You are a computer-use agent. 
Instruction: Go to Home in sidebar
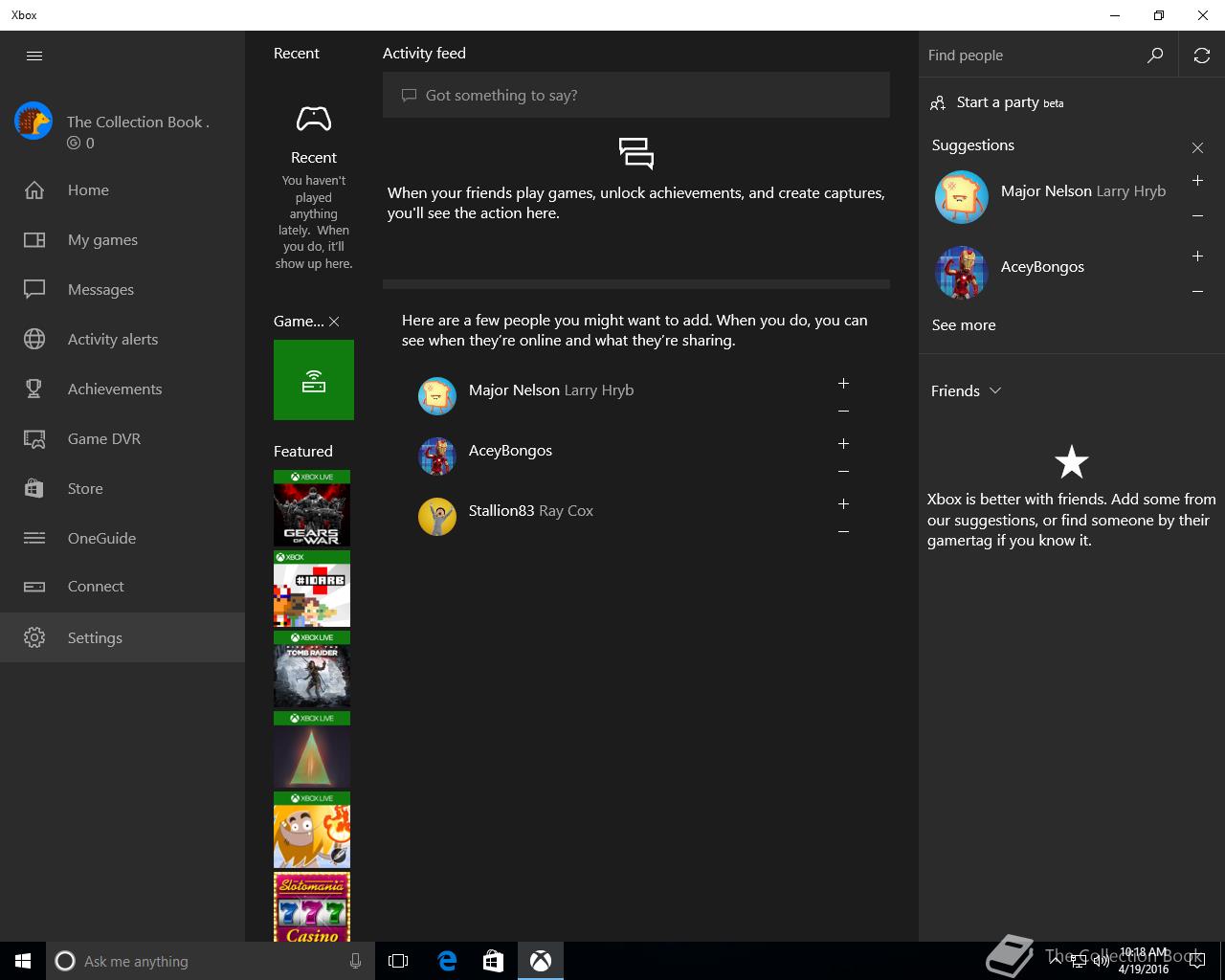point(122,189)
